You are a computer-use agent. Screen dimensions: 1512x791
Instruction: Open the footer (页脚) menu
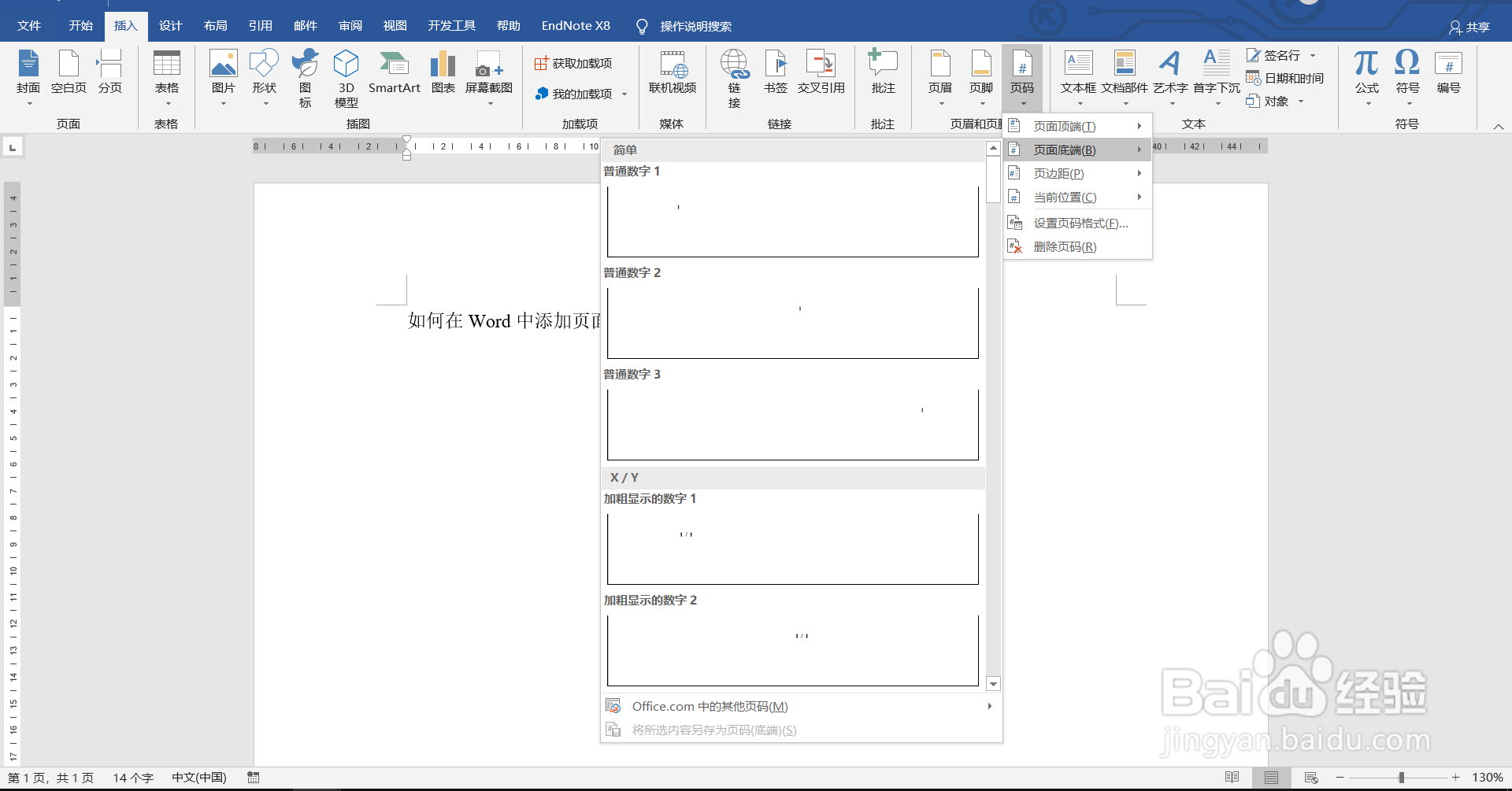(981, 77)
